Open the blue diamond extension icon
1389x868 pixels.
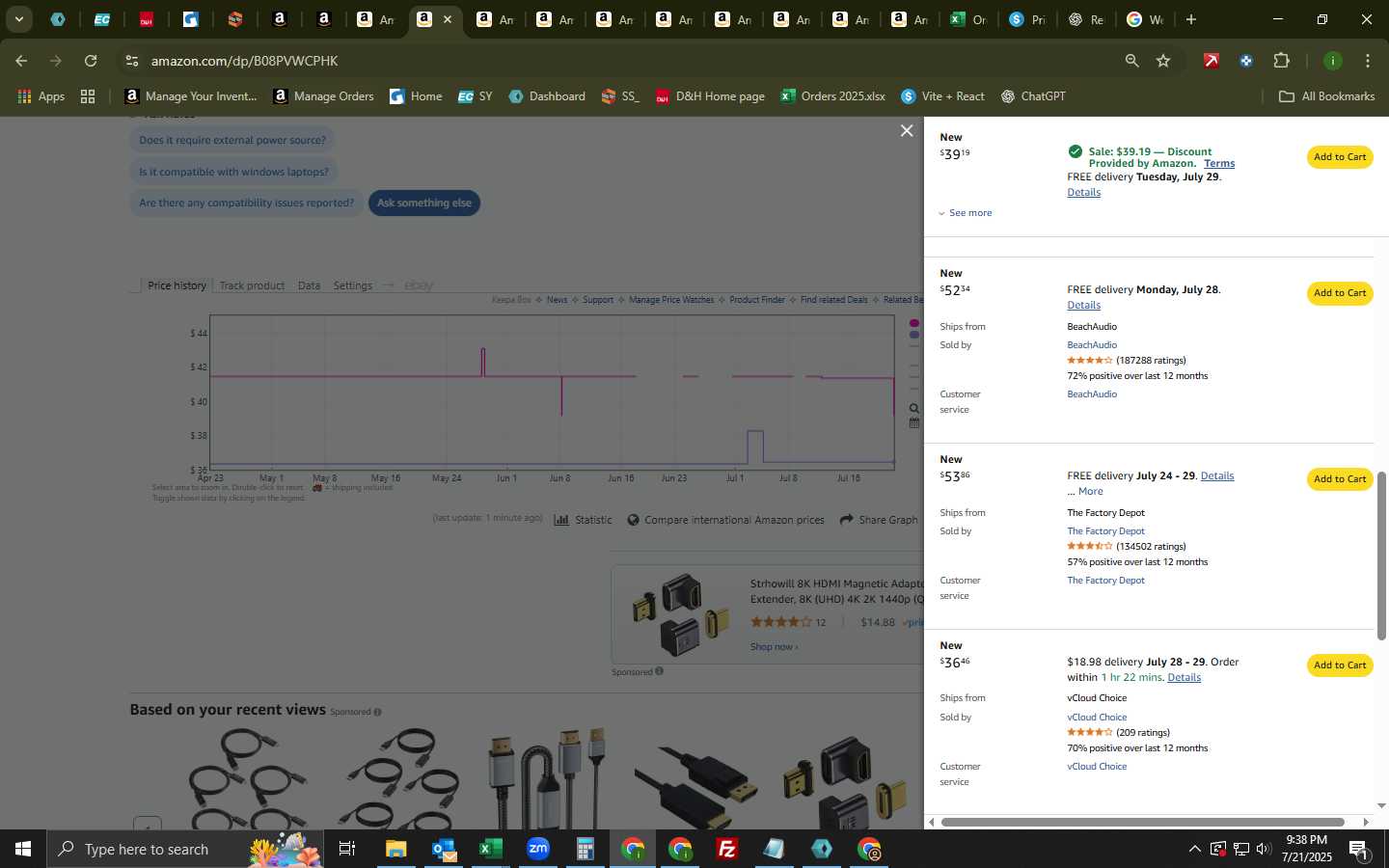point(1246,61)
